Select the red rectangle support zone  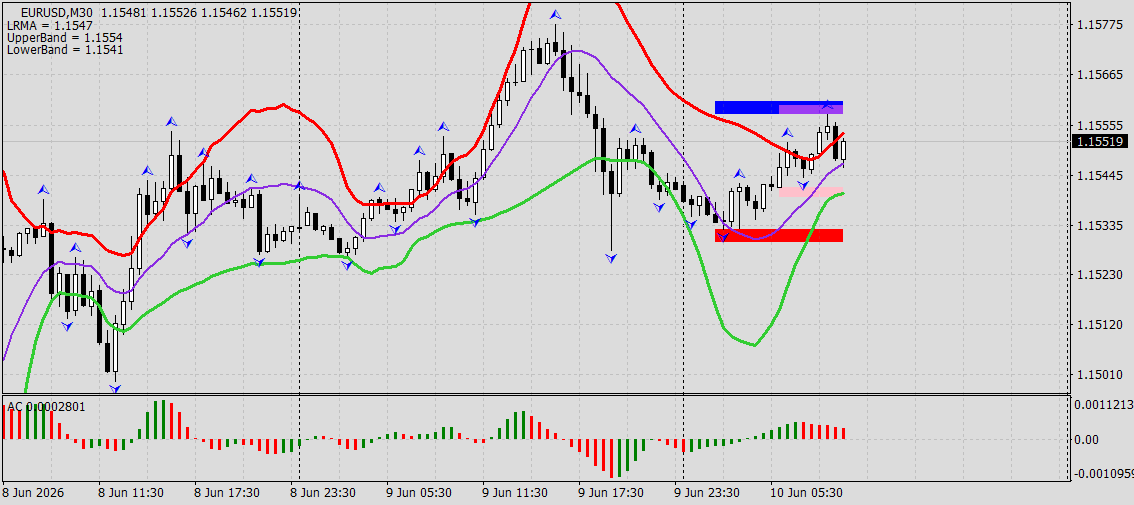click(x=779, y=235)
